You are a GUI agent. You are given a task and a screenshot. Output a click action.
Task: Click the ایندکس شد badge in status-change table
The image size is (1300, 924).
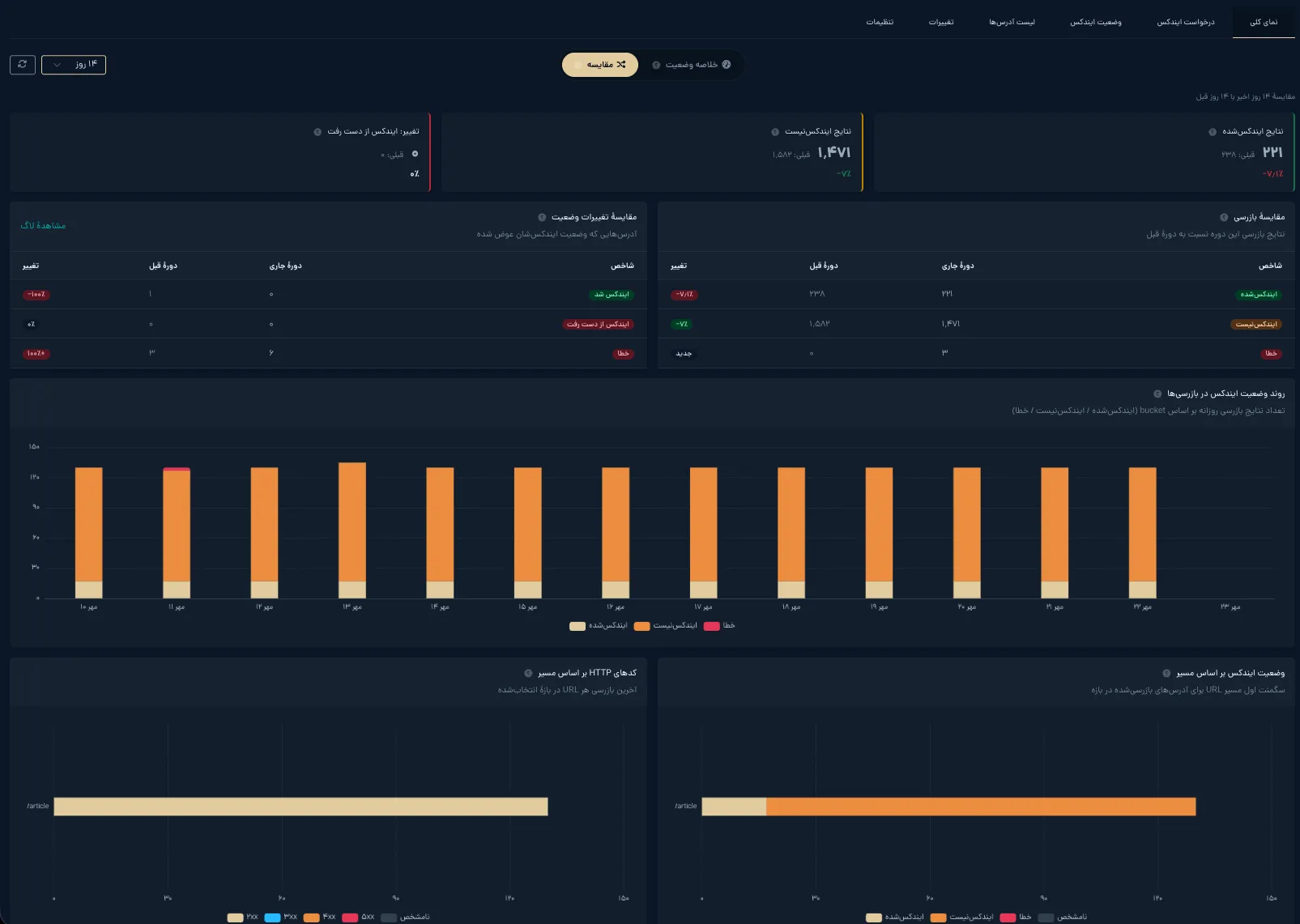click(x=612, y=295)
